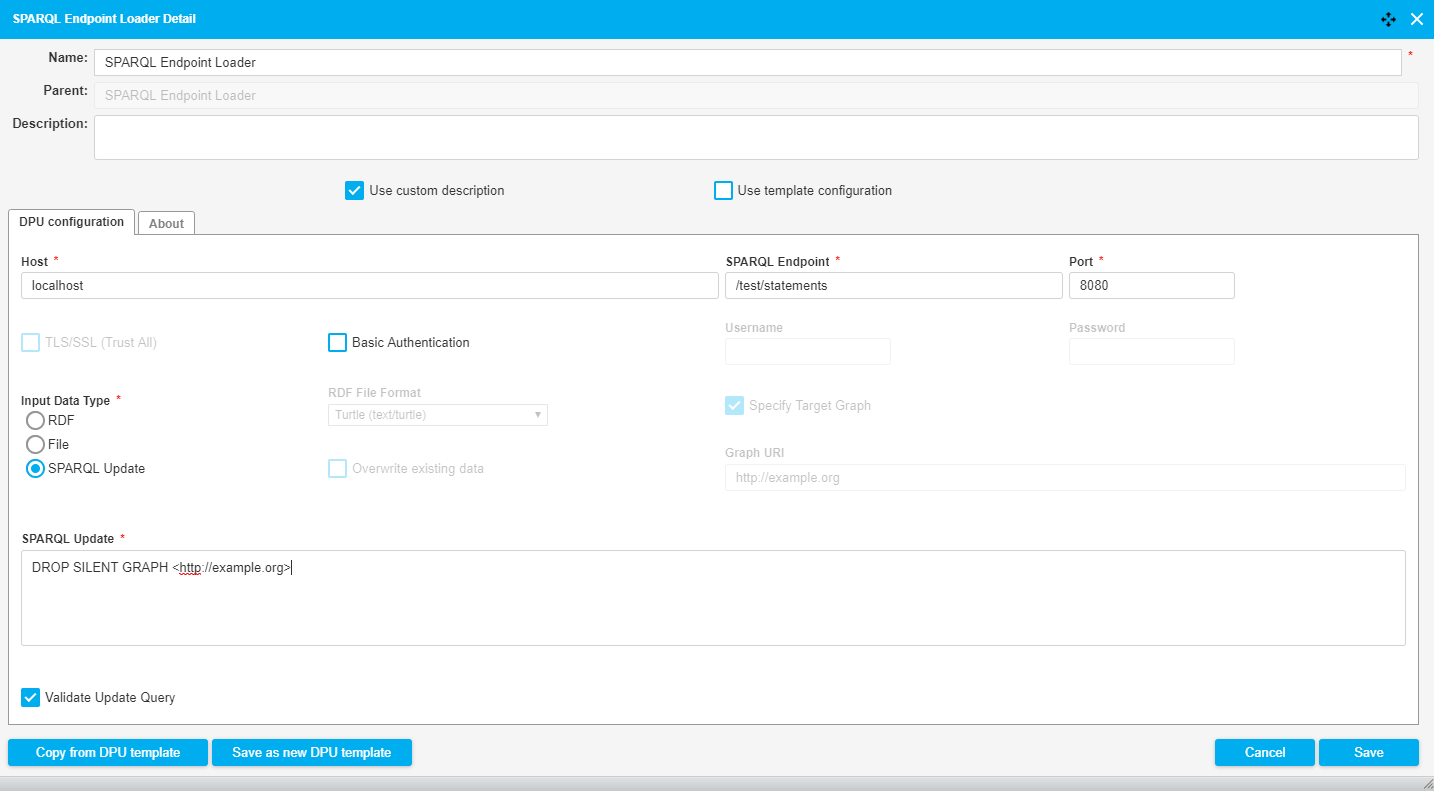The height and width of the screenshot is (791, 1434).
Task: Open the RDF File Format dropdown
Action: [x=437, y=415]
